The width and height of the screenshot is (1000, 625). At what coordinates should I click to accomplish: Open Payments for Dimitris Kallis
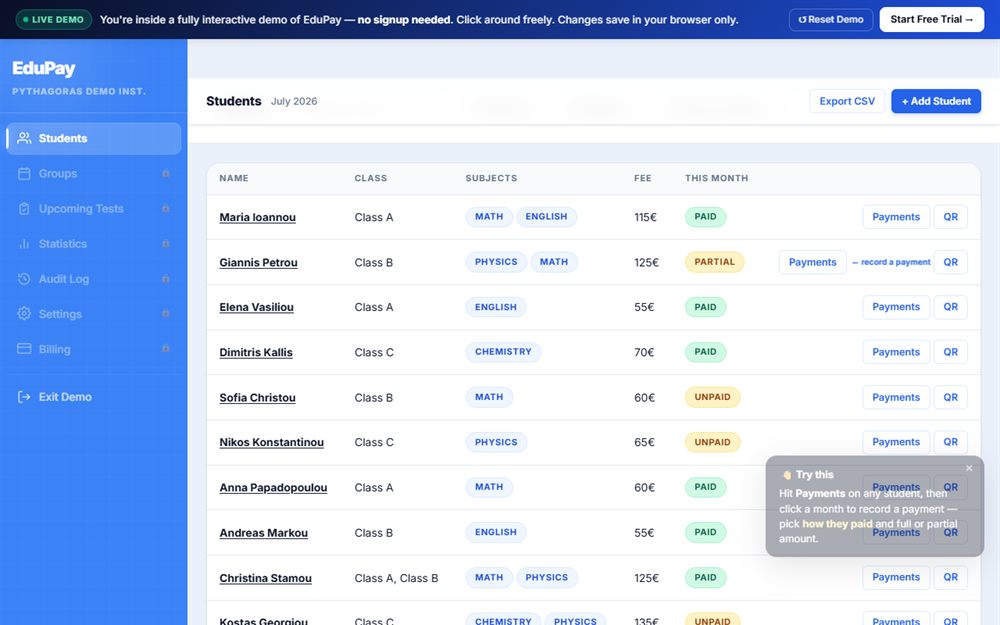[895, 352]
